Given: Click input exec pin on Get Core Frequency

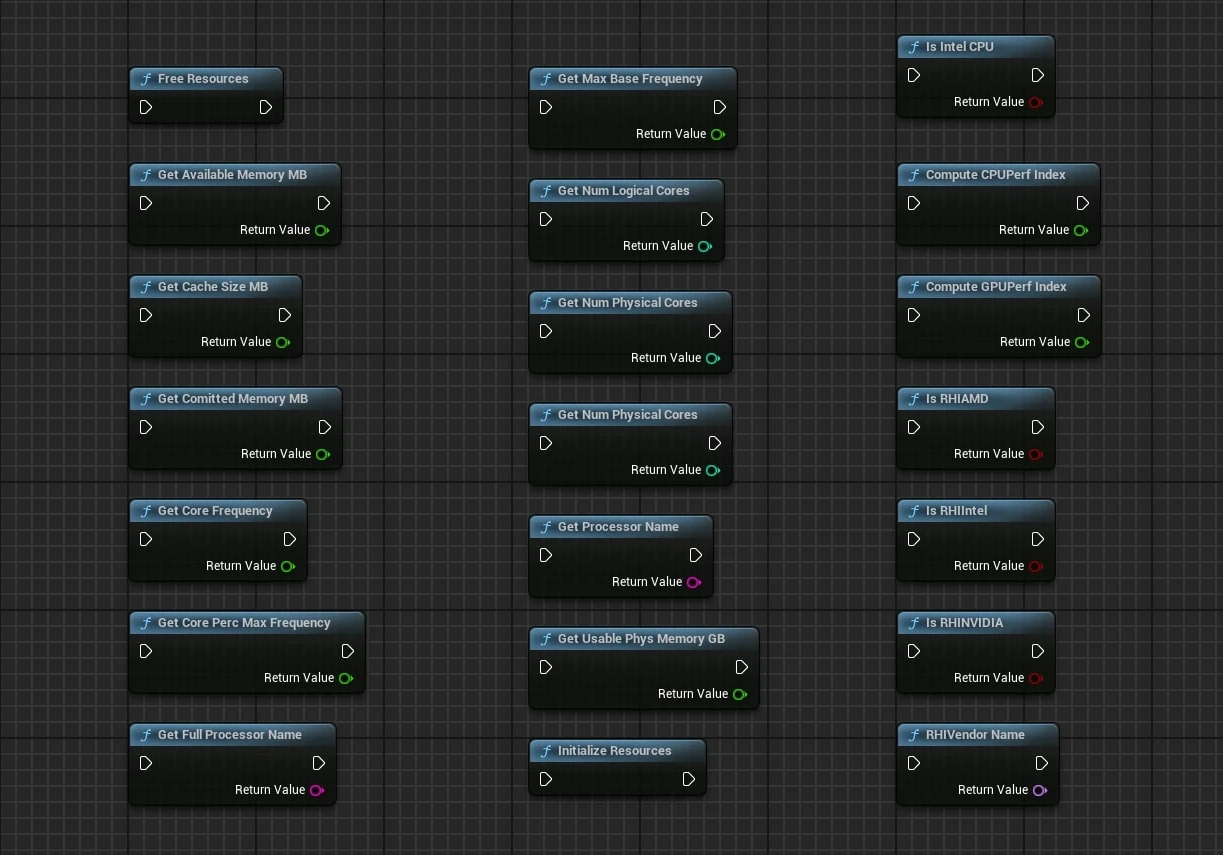Looking at the screenshot, I should (x=146, y=539).
